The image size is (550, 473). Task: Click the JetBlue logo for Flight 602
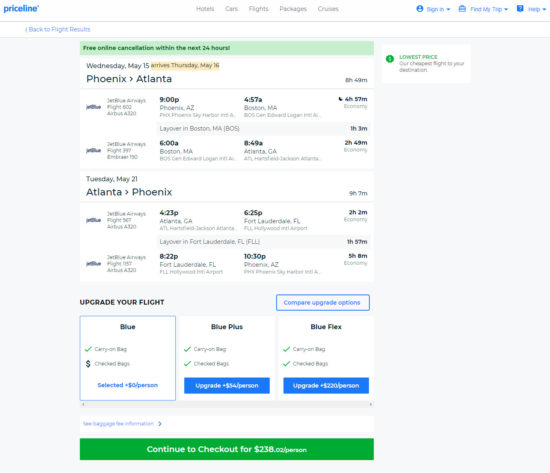[x=94, y=107]
